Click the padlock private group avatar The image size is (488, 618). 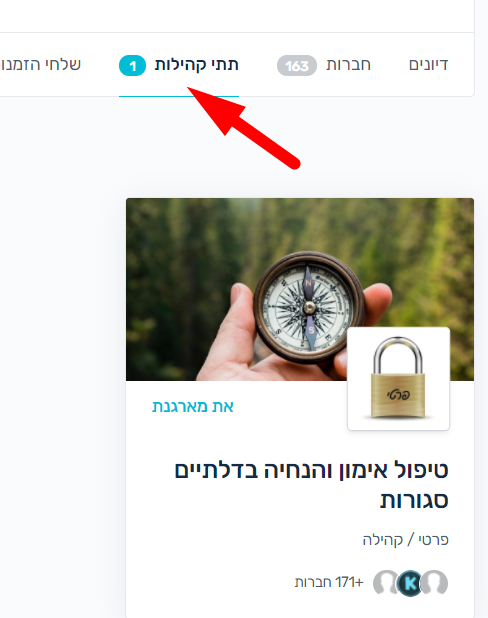(x=398, y=378)
